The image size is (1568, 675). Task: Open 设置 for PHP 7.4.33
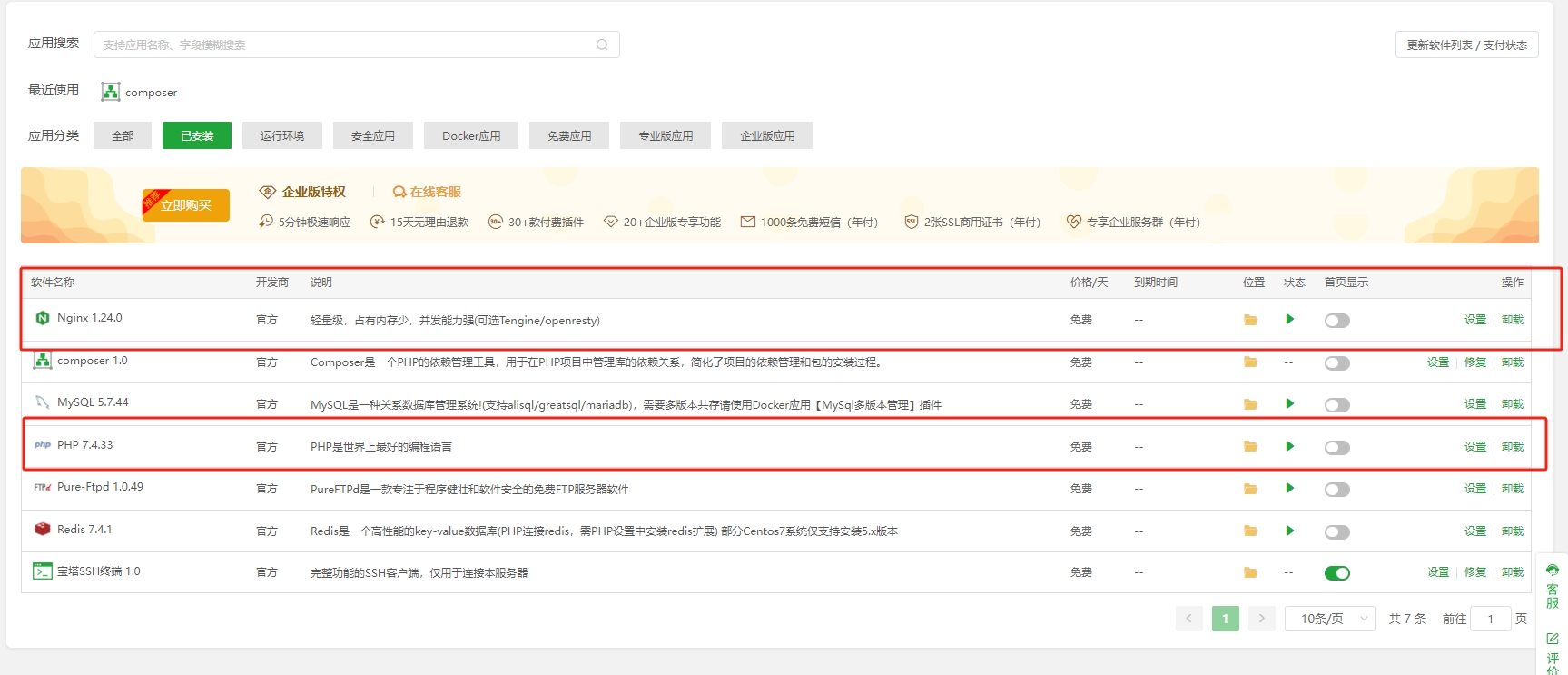(1475, 447)
